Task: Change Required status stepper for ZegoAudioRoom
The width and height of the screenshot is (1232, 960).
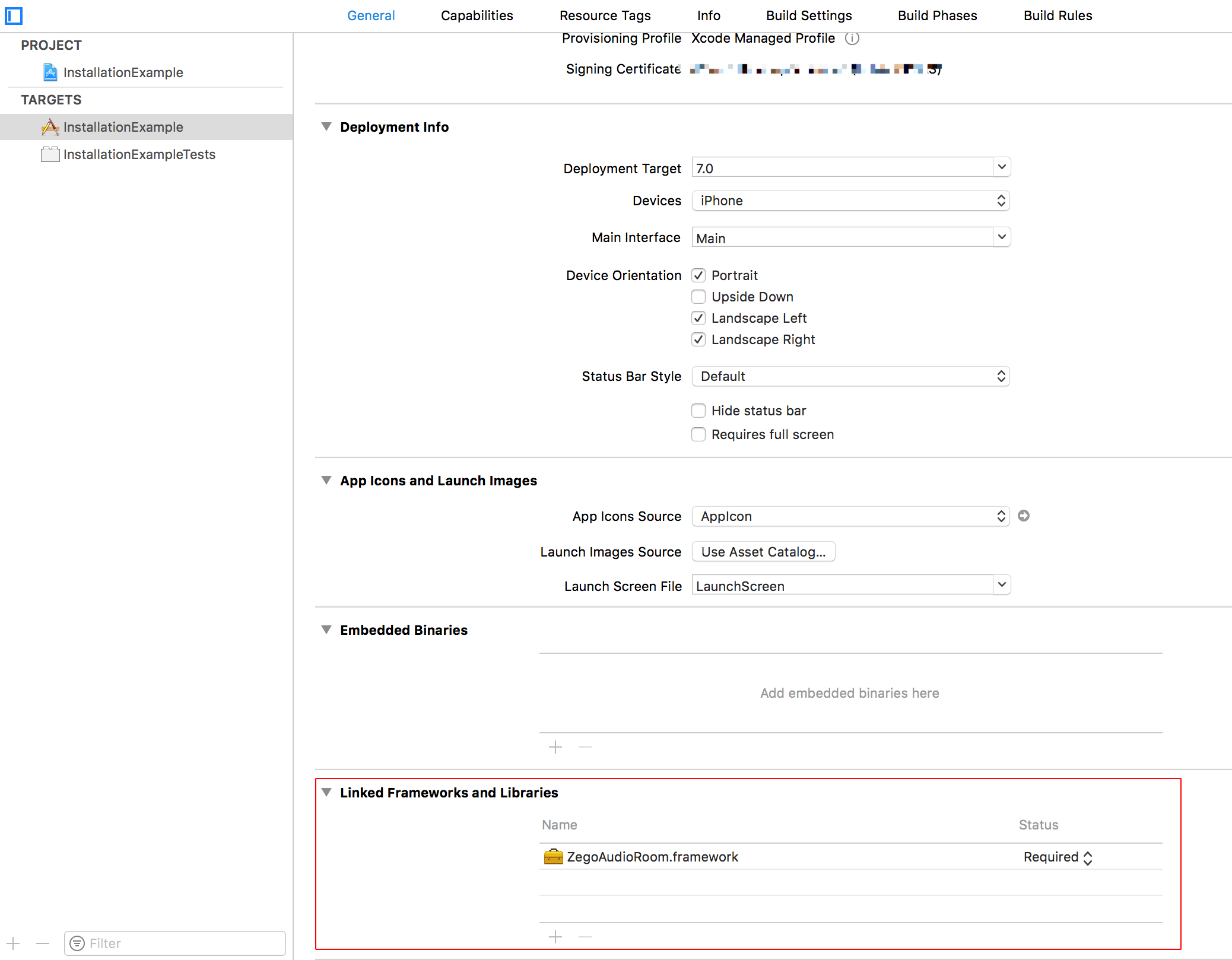Action: [1087, 857]
